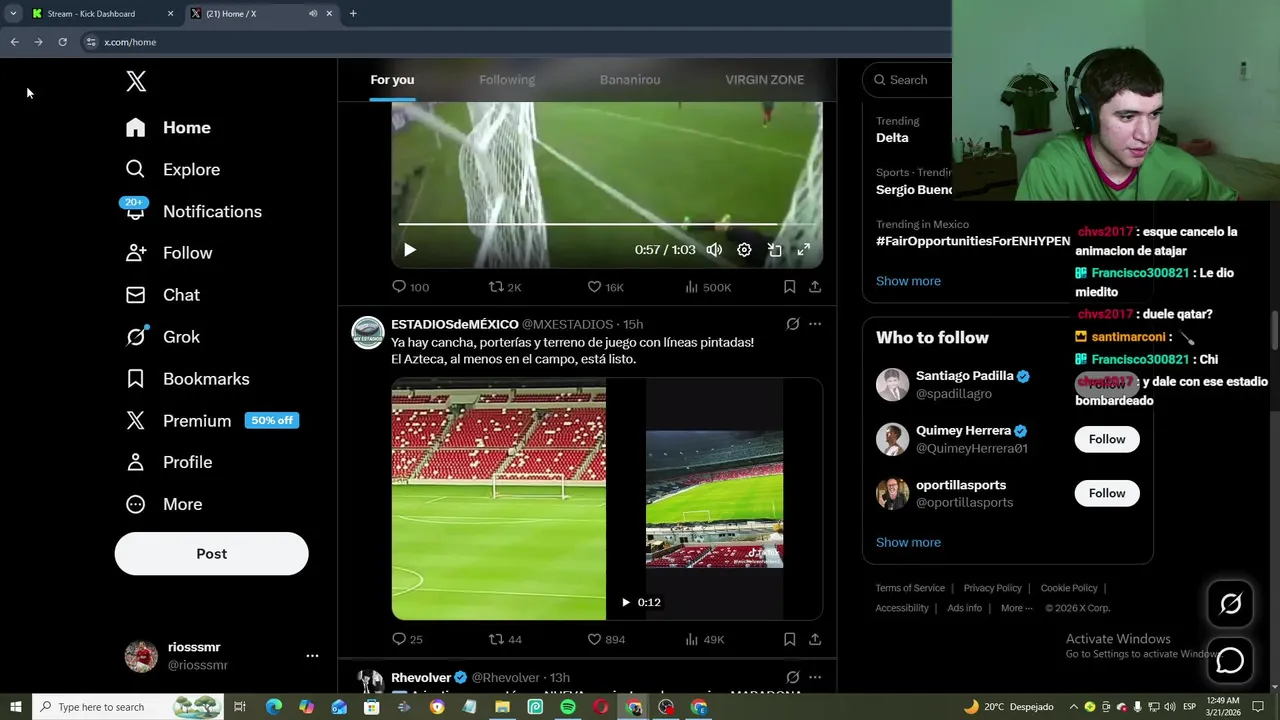
Task: Go to Profile in the sidebar
Action: (x=169, y=463)
